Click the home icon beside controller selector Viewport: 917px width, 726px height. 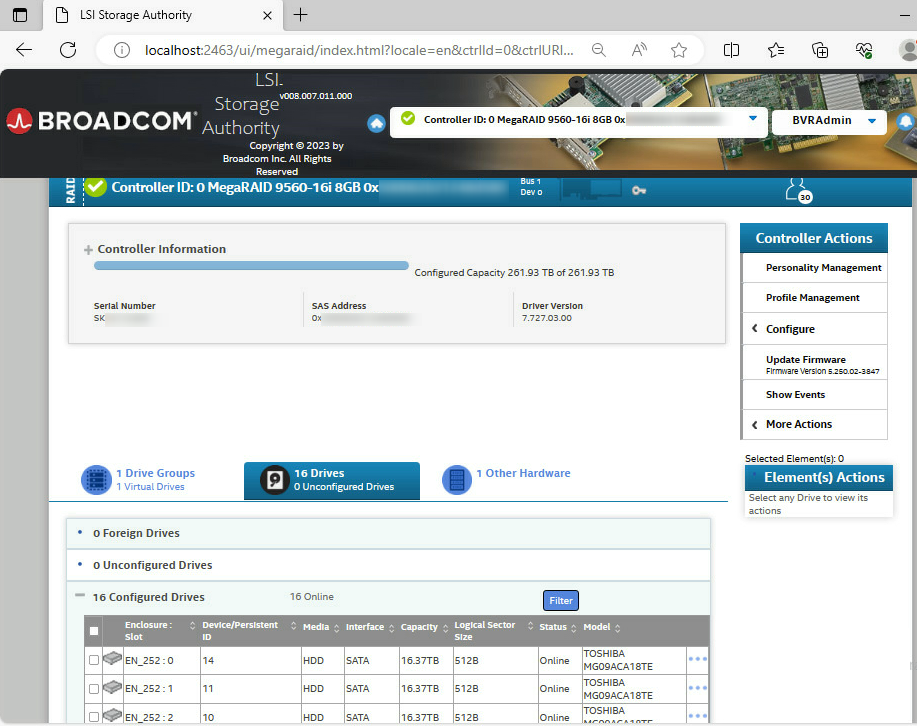376,123
